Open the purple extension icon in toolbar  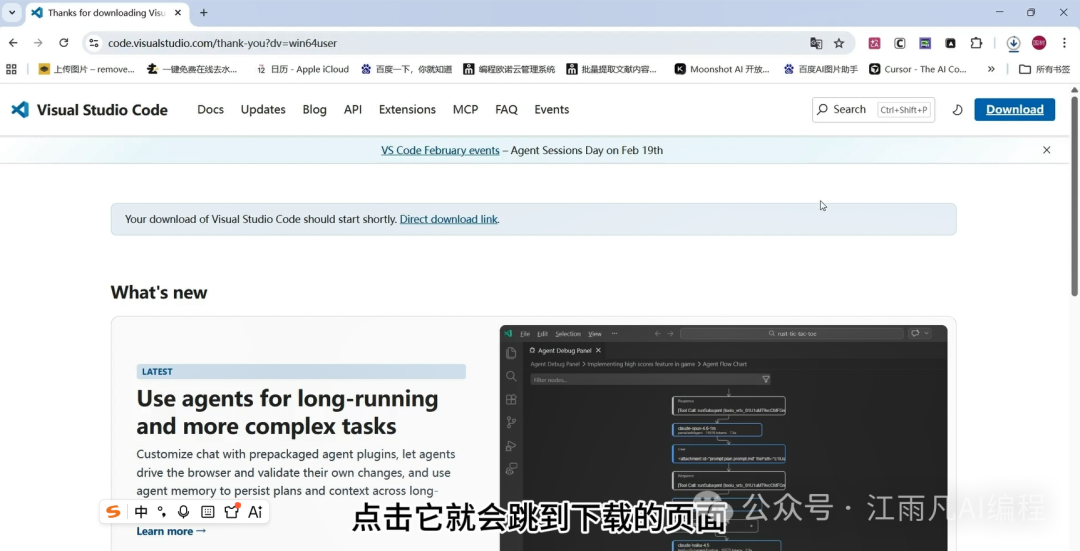(x=925, y=43)
